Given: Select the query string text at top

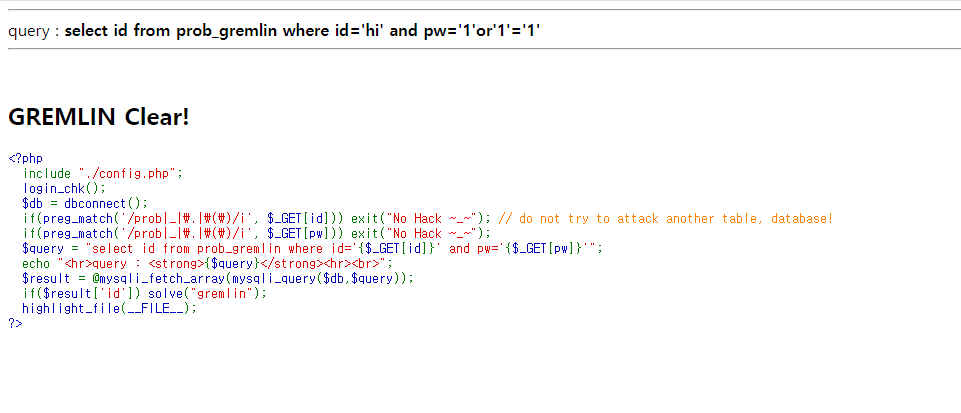Looking at the screenshot, I should click(302, 30).
